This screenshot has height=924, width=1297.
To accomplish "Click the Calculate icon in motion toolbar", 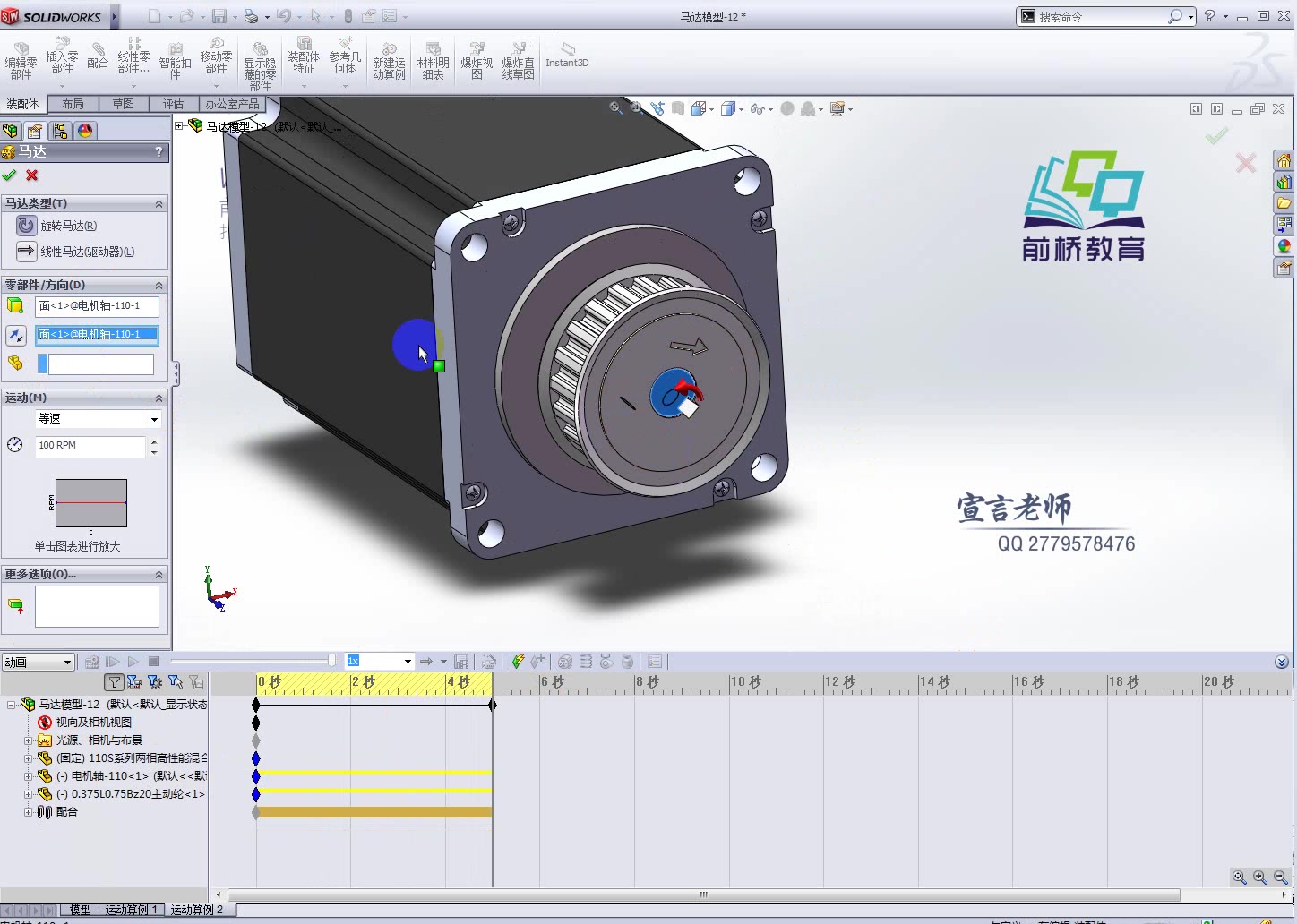I will tap(91, 662).
